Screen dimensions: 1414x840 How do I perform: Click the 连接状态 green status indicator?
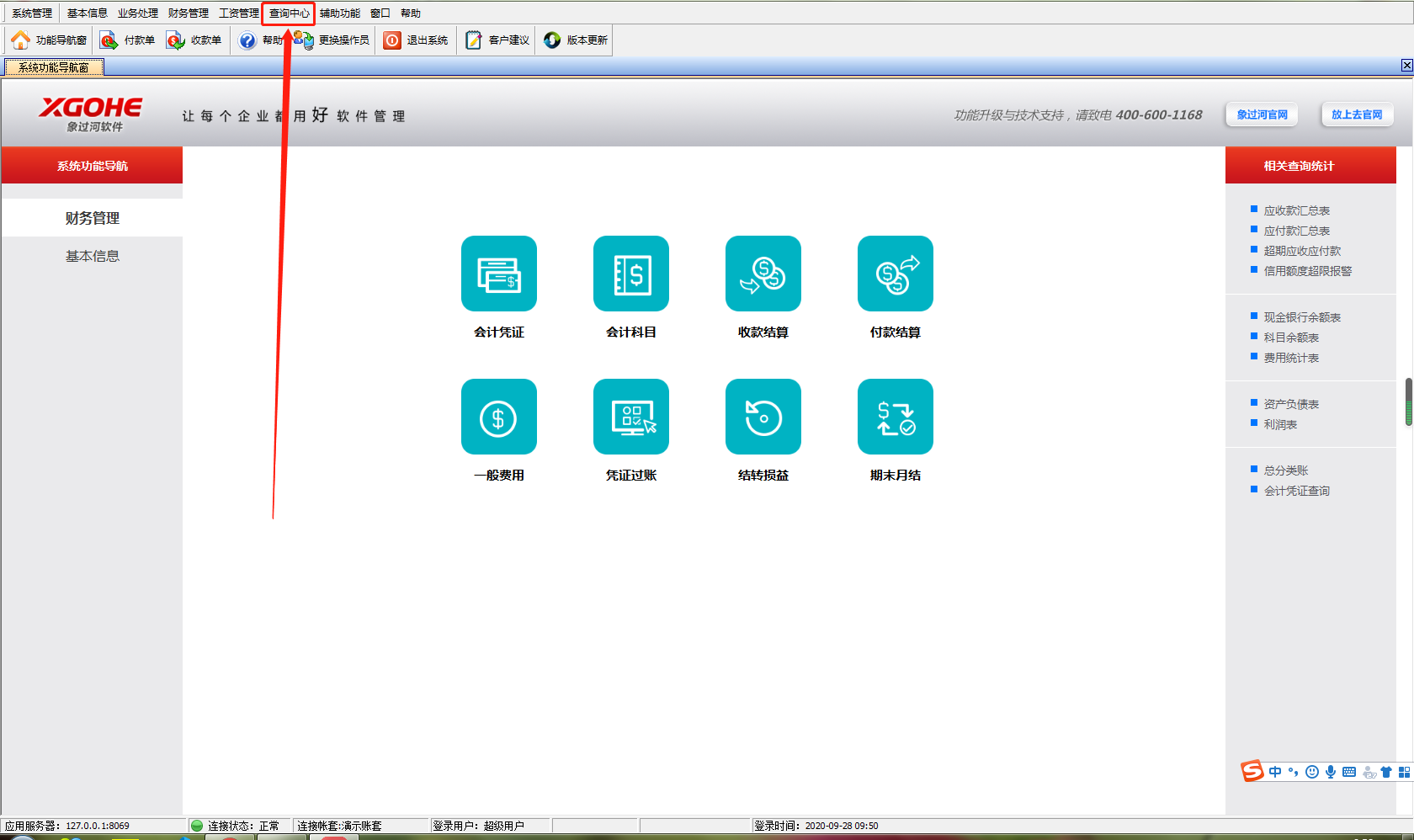pos(197,826)
